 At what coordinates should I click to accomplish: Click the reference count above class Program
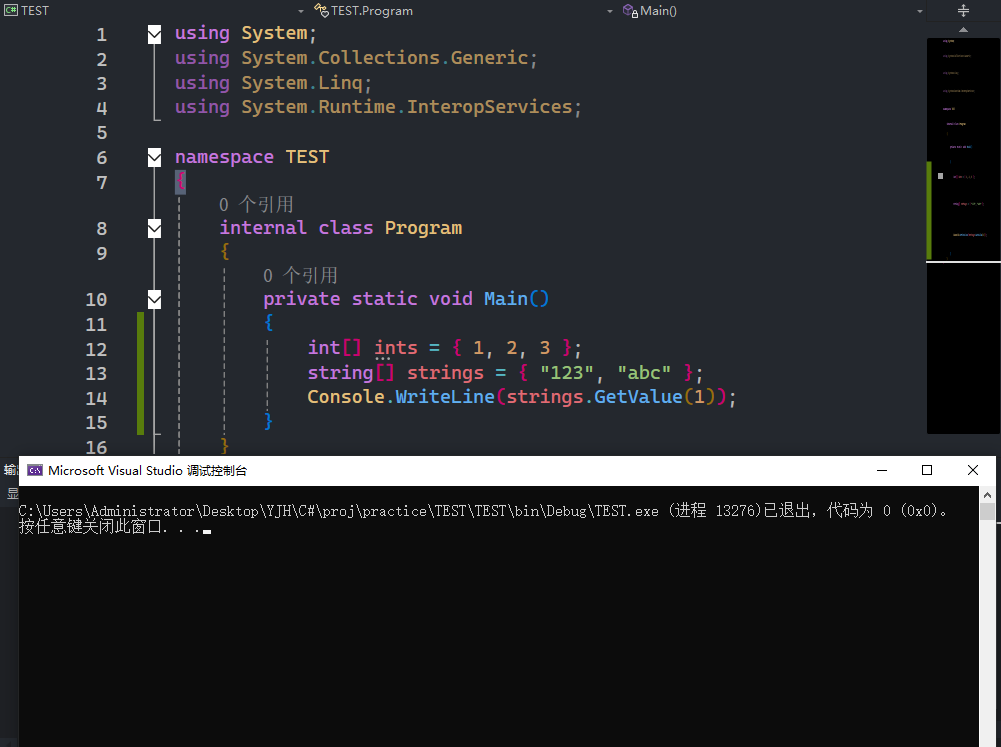[x=256, y=204]
